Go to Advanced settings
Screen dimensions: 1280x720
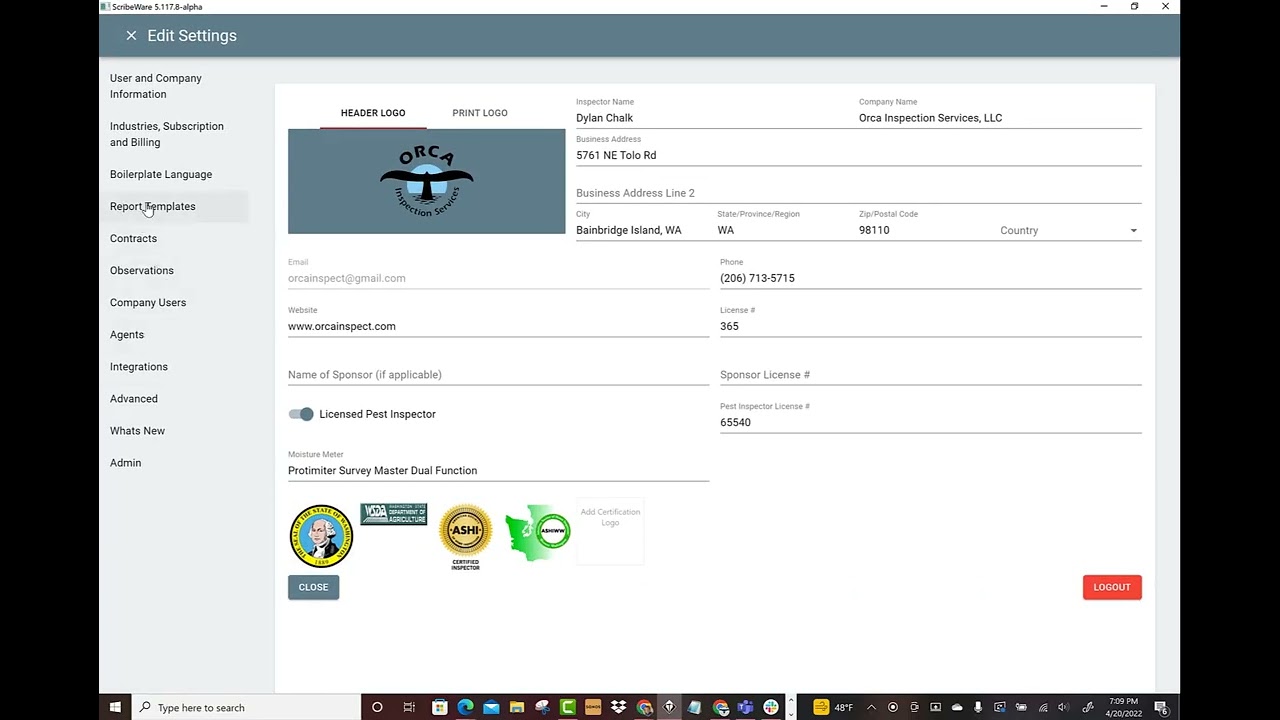[x=134, y=398]
